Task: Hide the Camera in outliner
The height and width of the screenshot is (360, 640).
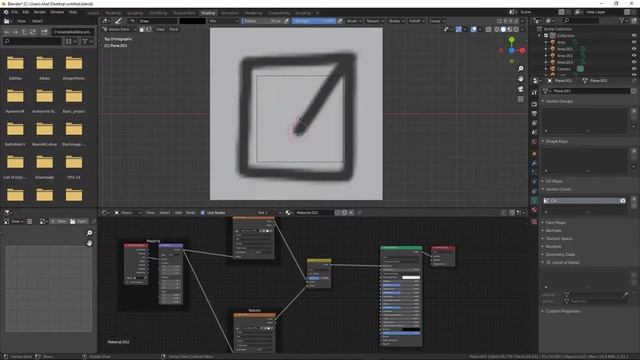Action: [634, 69]
